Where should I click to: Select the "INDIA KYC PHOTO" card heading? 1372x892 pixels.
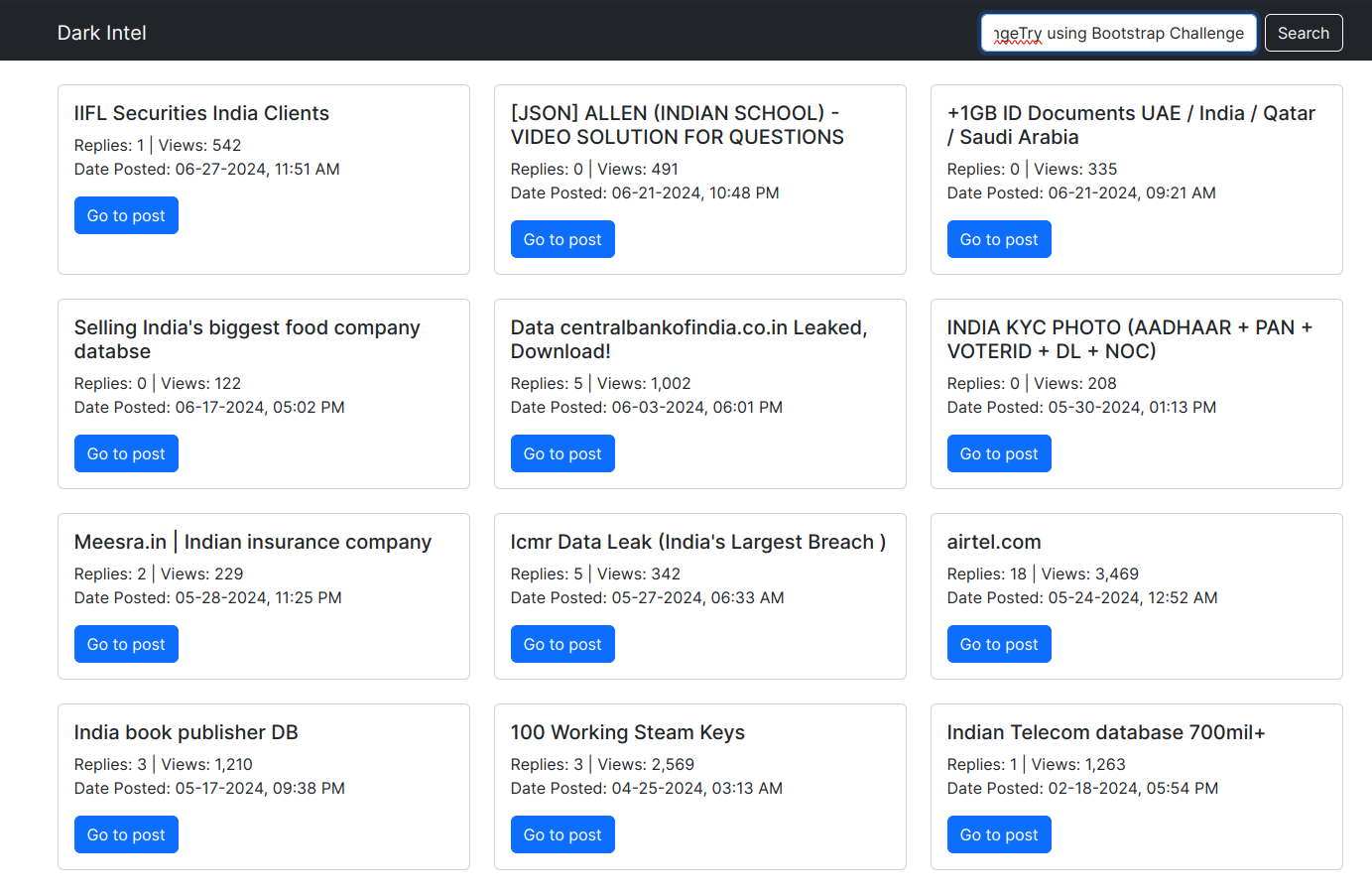[1130, 339]
